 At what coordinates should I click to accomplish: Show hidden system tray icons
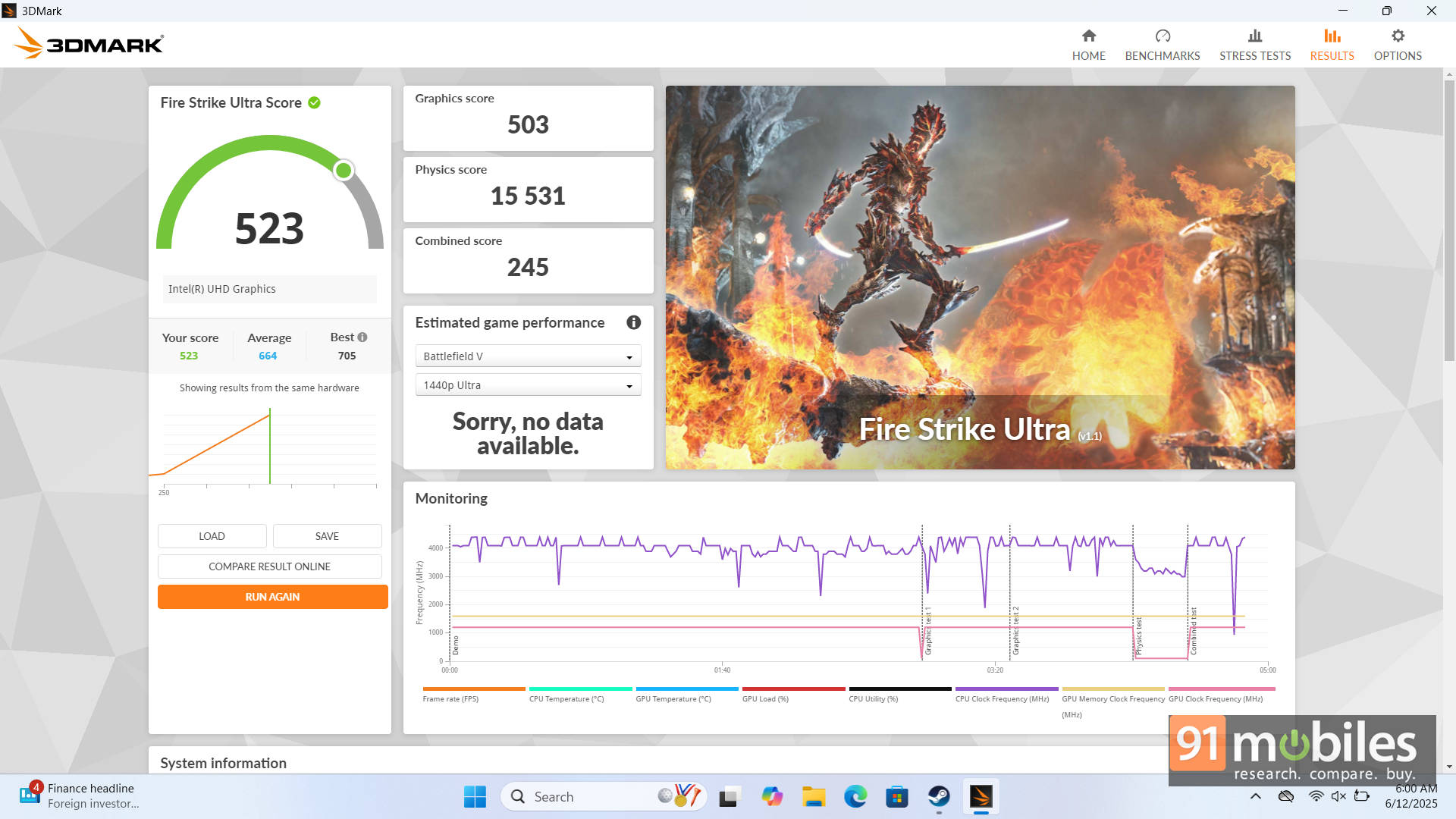1256,796
